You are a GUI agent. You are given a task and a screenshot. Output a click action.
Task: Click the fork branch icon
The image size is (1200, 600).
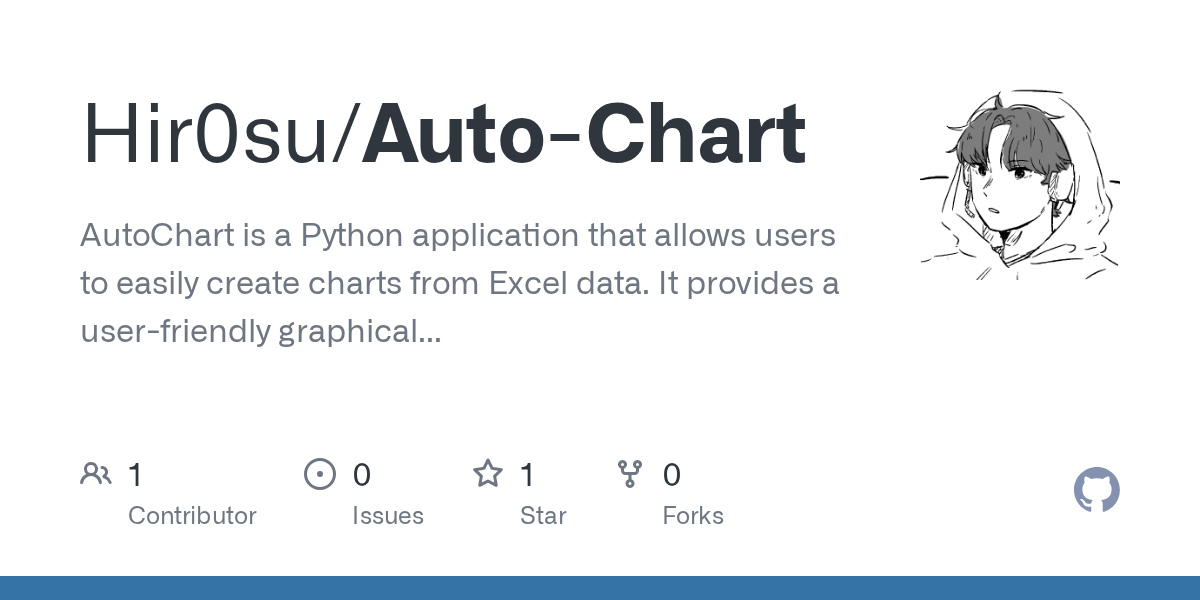pyautogui.click(x=630, y=474)
